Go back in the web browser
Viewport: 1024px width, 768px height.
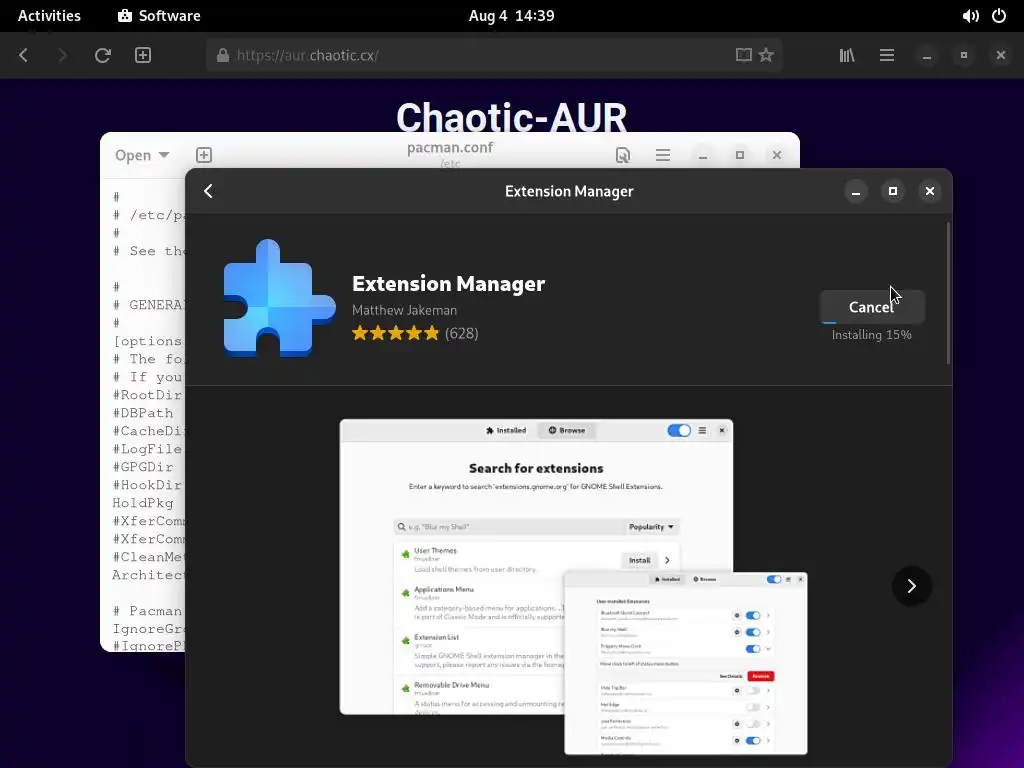tap(24, 56)
